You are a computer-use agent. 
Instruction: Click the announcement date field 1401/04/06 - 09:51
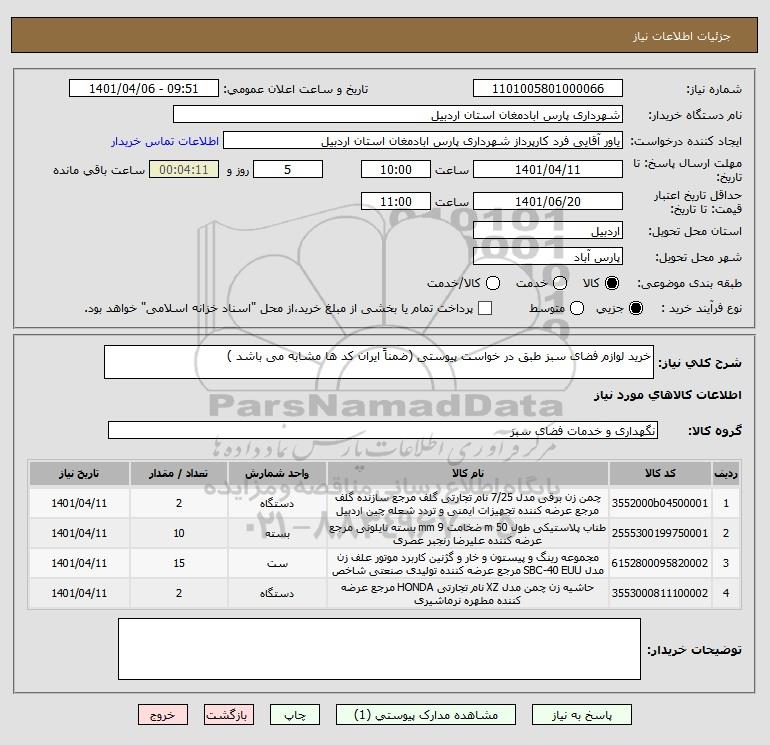click(144, 88)
